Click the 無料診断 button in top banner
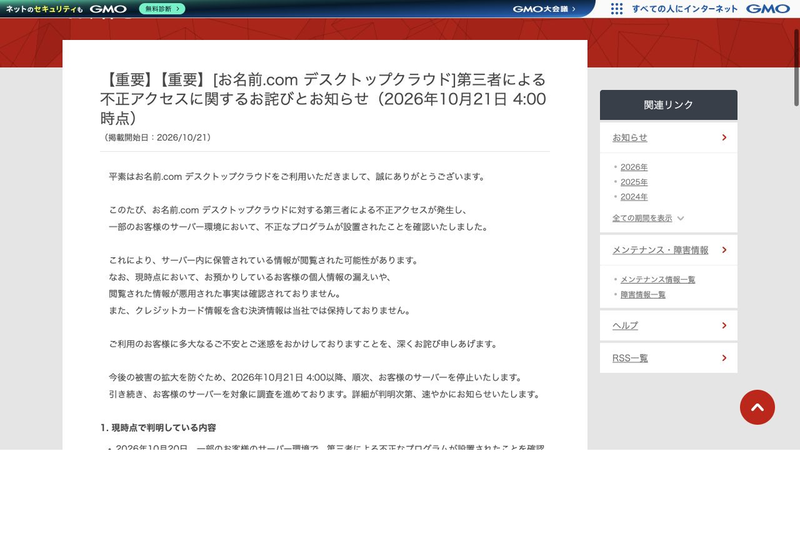 click(162, 9)
